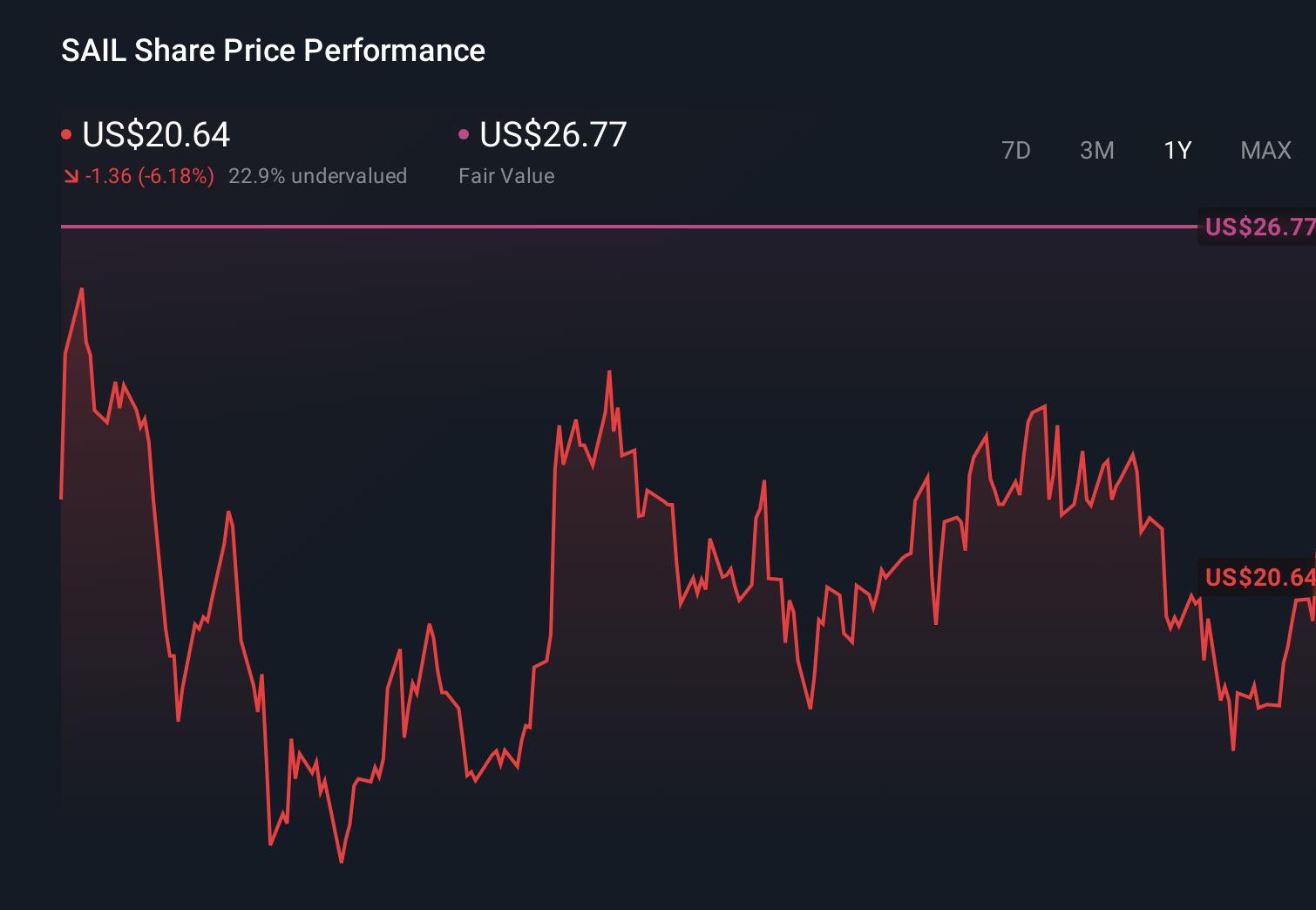Click the 'Fair Value' text label
Viewport: 1316px width, 910px height.
(x=505, y=175)
